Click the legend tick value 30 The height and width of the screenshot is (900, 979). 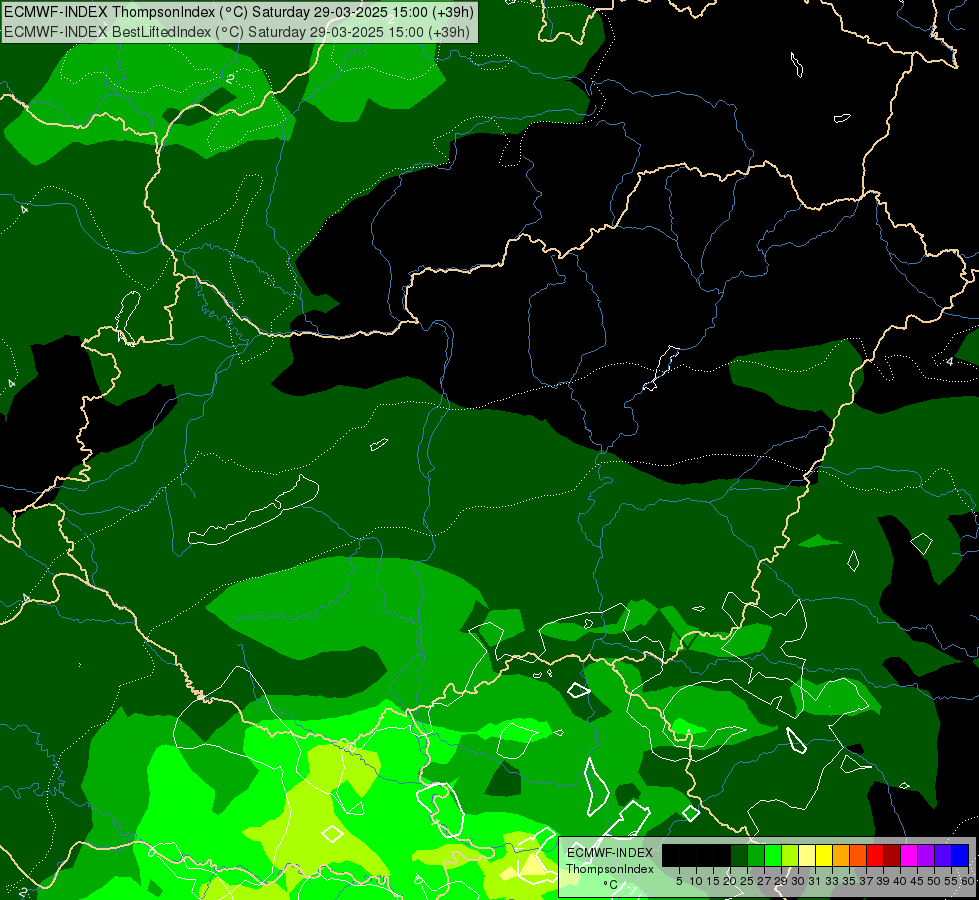[x=798, y=881]
